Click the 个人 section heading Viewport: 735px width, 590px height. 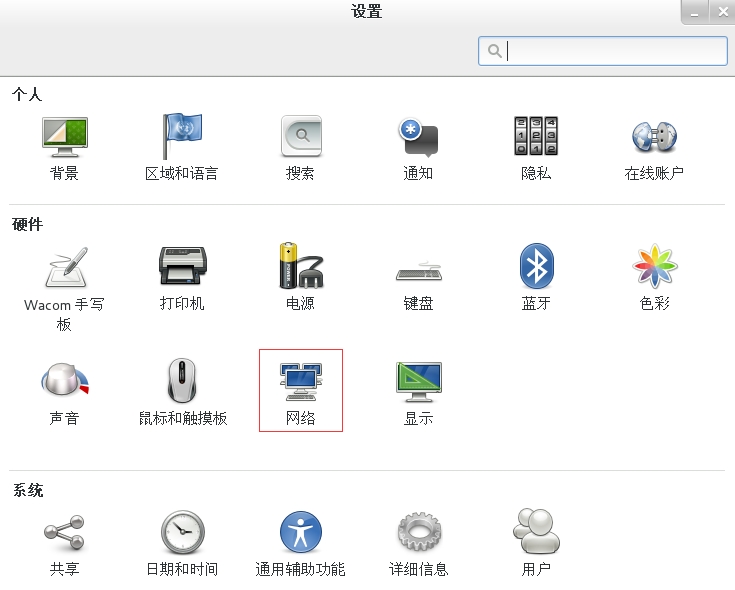click(27, 94)
